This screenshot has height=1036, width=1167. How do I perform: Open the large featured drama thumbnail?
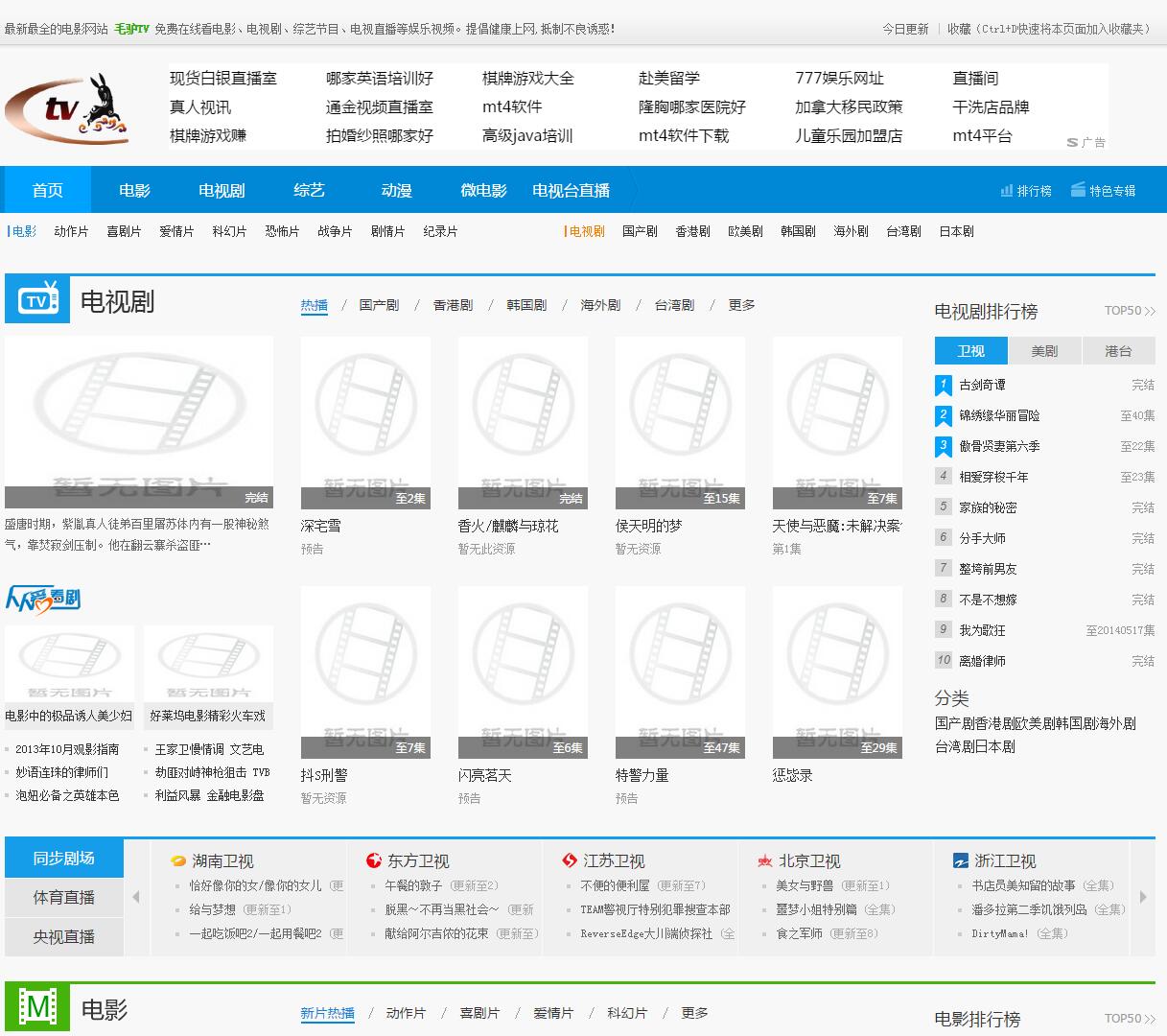coord(139,422)
